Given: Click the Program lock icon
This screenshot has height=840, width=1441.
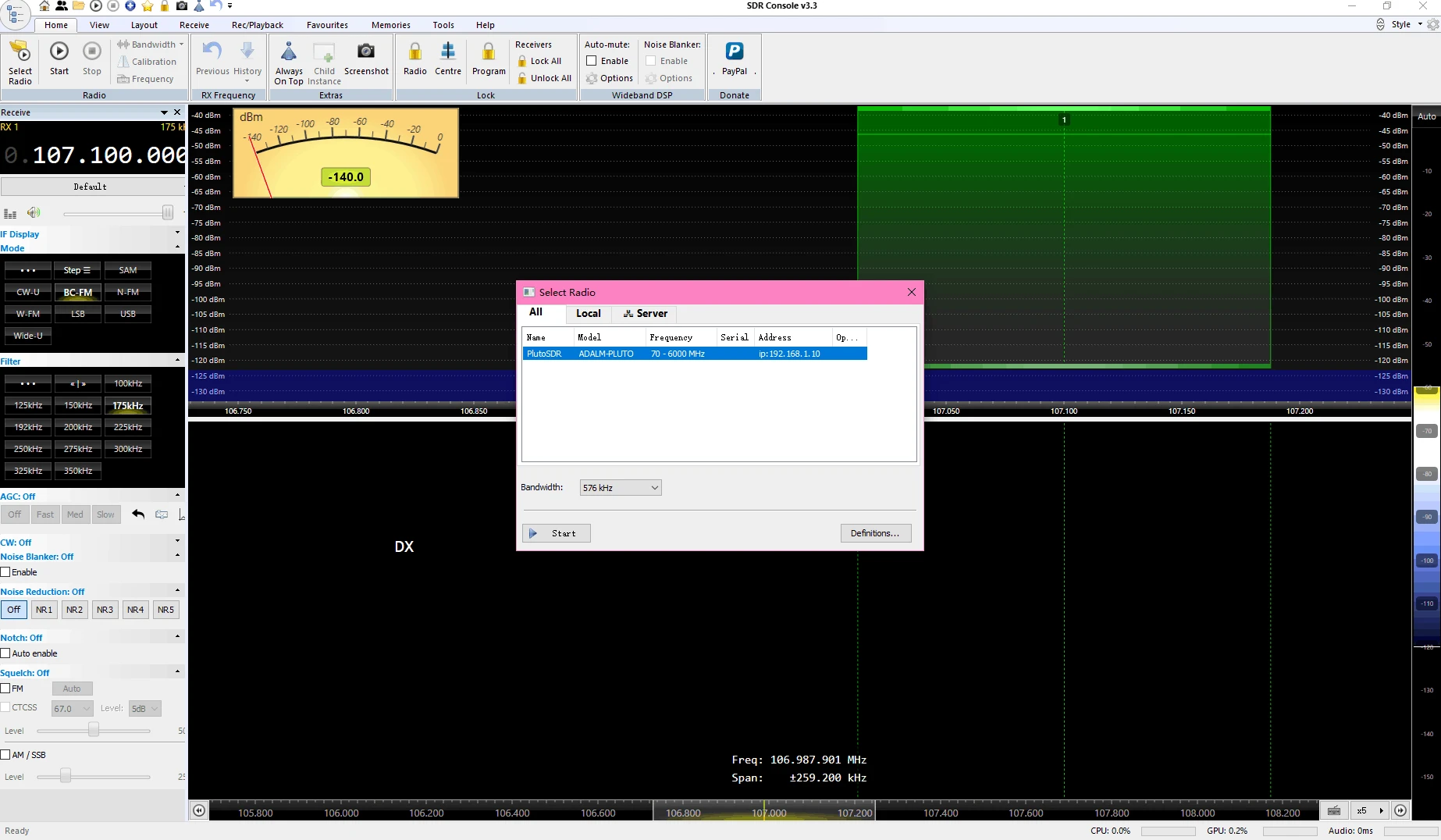Looking at the screenshot, I should tap(489, 52).
